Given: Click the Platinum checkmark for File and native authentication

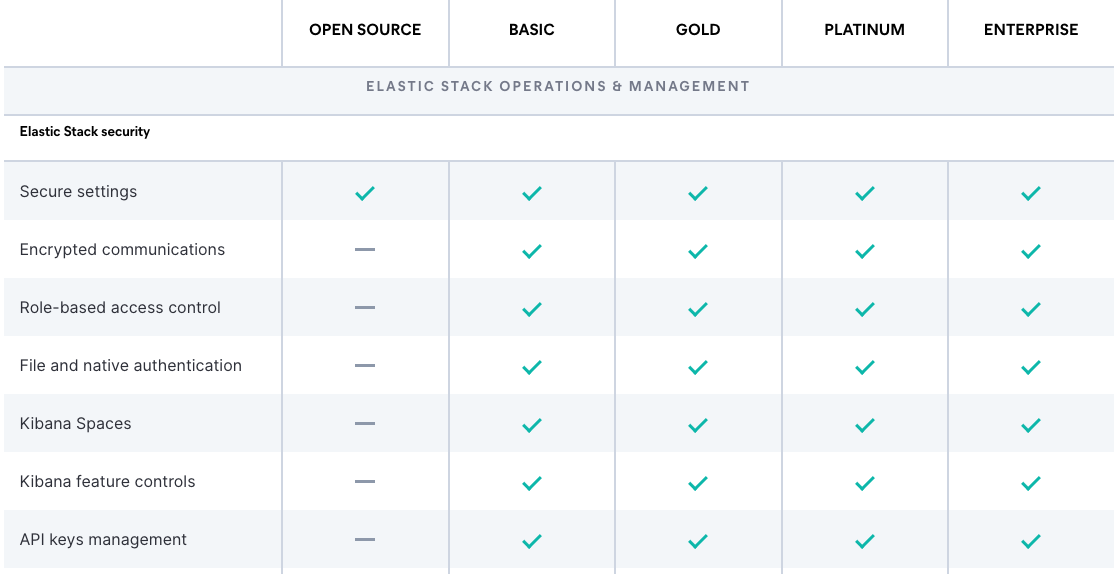Looking at the screenshot, I should tap(865, 367).
